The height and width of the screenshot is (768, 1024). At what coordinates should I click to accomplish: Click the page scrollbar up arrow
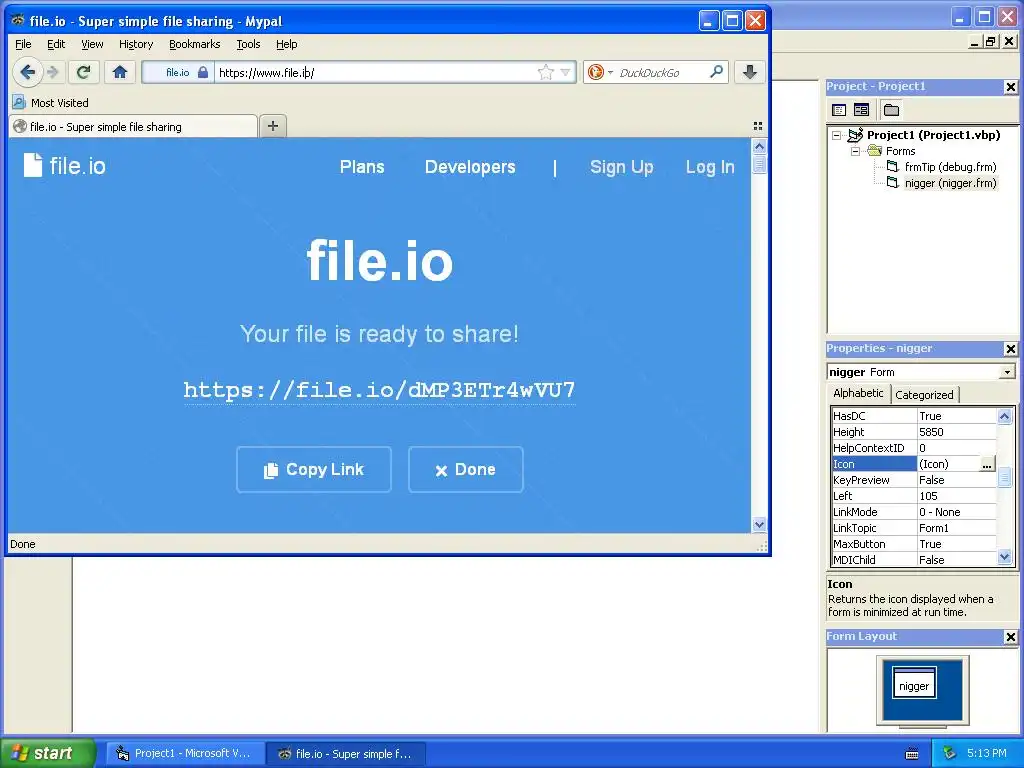[759, 146]
